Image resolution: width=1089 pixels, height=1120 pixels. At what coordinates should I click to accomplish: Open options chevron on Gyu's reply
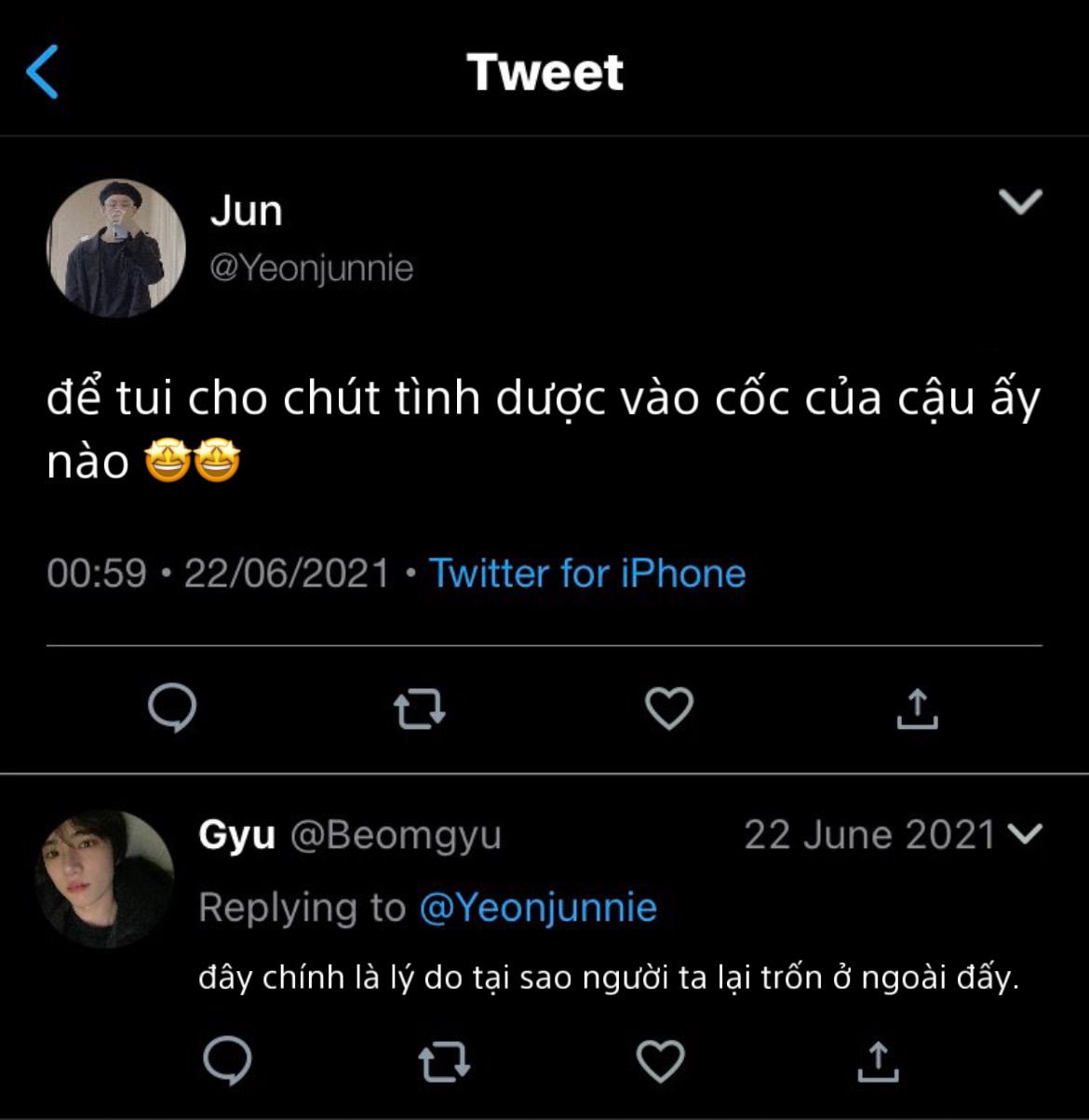point(1025,833)
